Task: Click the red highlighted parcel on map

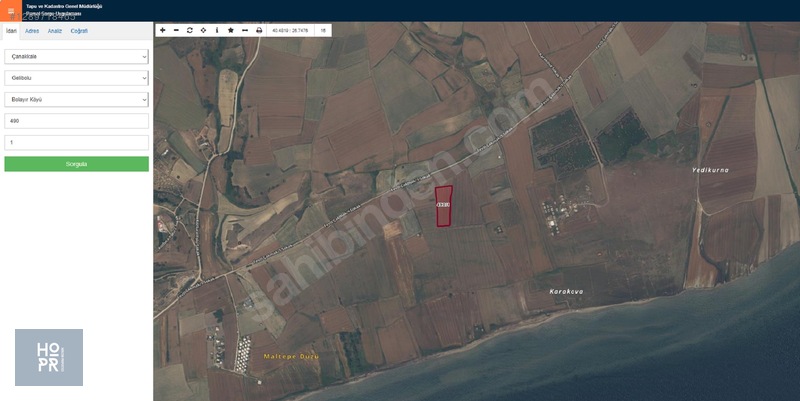Action: click(x=443, y=206)
